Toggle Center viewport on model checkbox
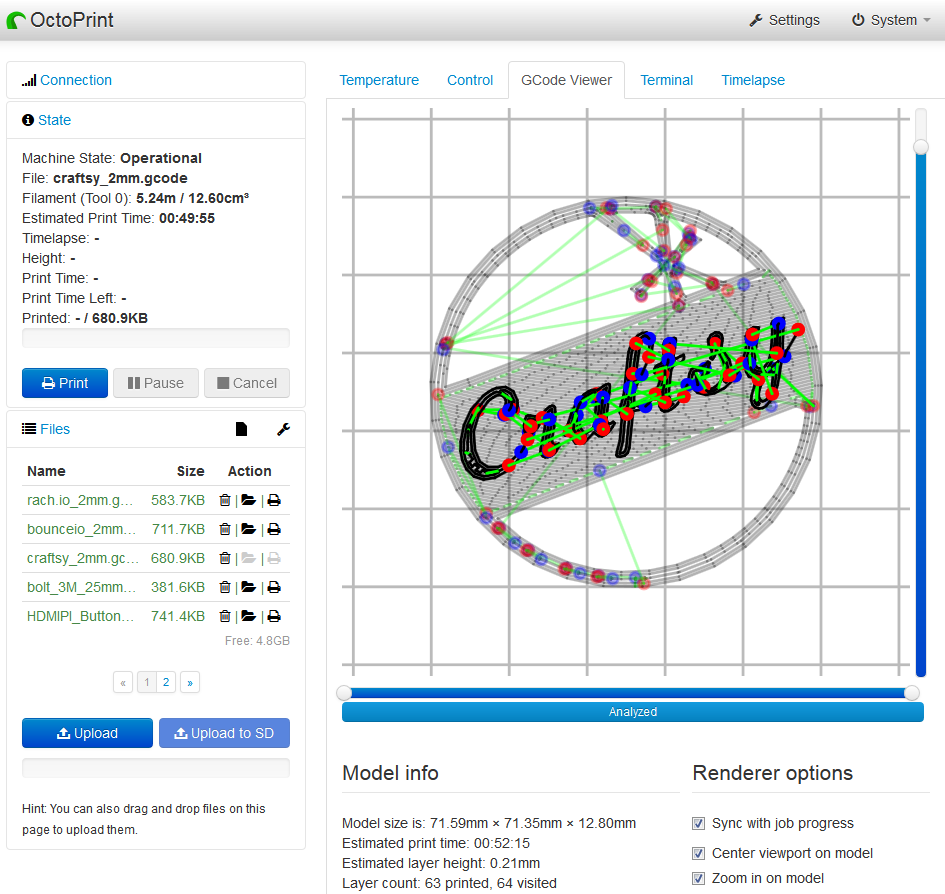Viewport: 945px width, 894px height. [x=699, y=854]
